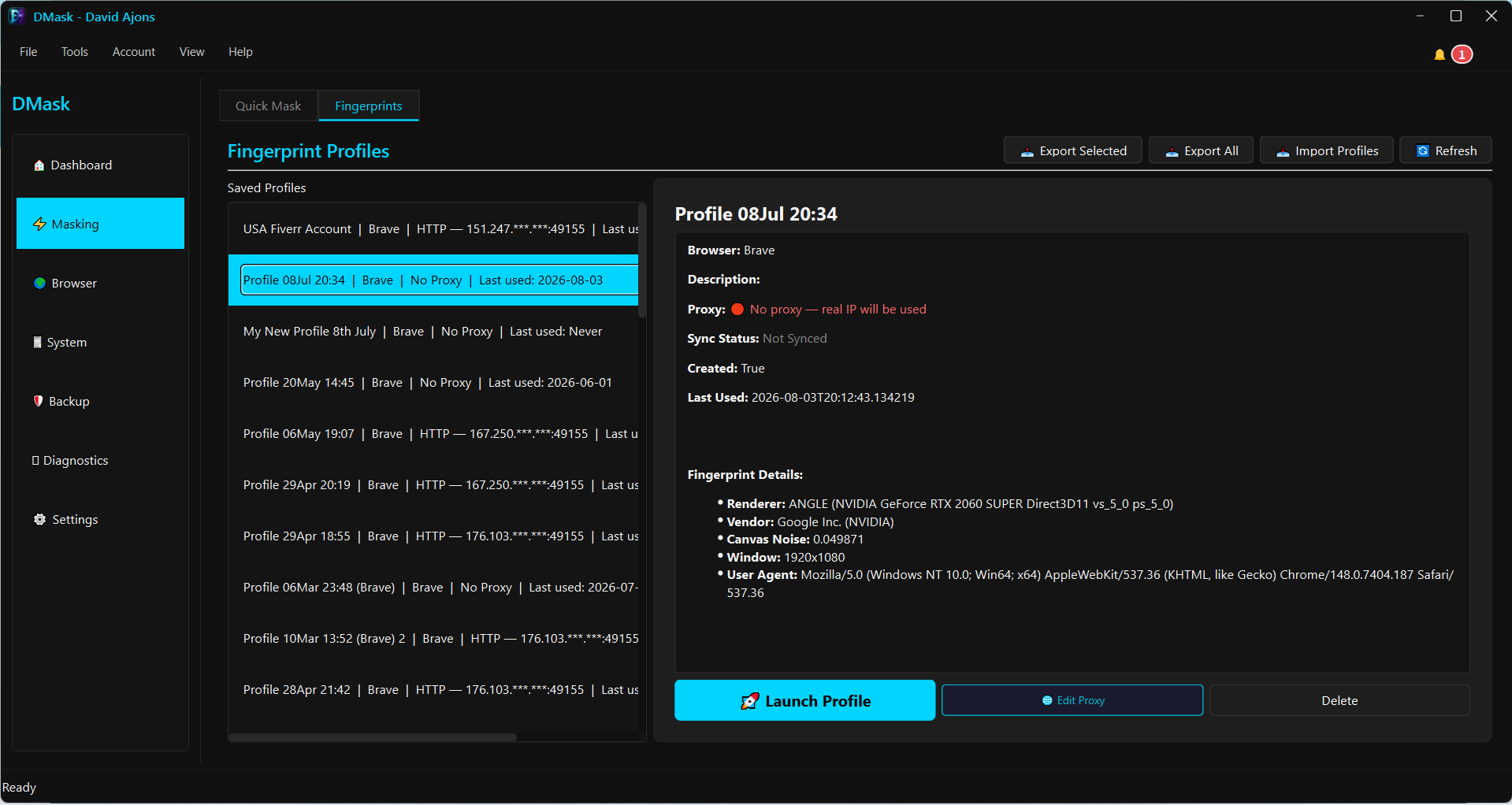The image size is (1512, 805).
Task: Click the Masking lightning bolt icon
Action: [x=39, y=224]
